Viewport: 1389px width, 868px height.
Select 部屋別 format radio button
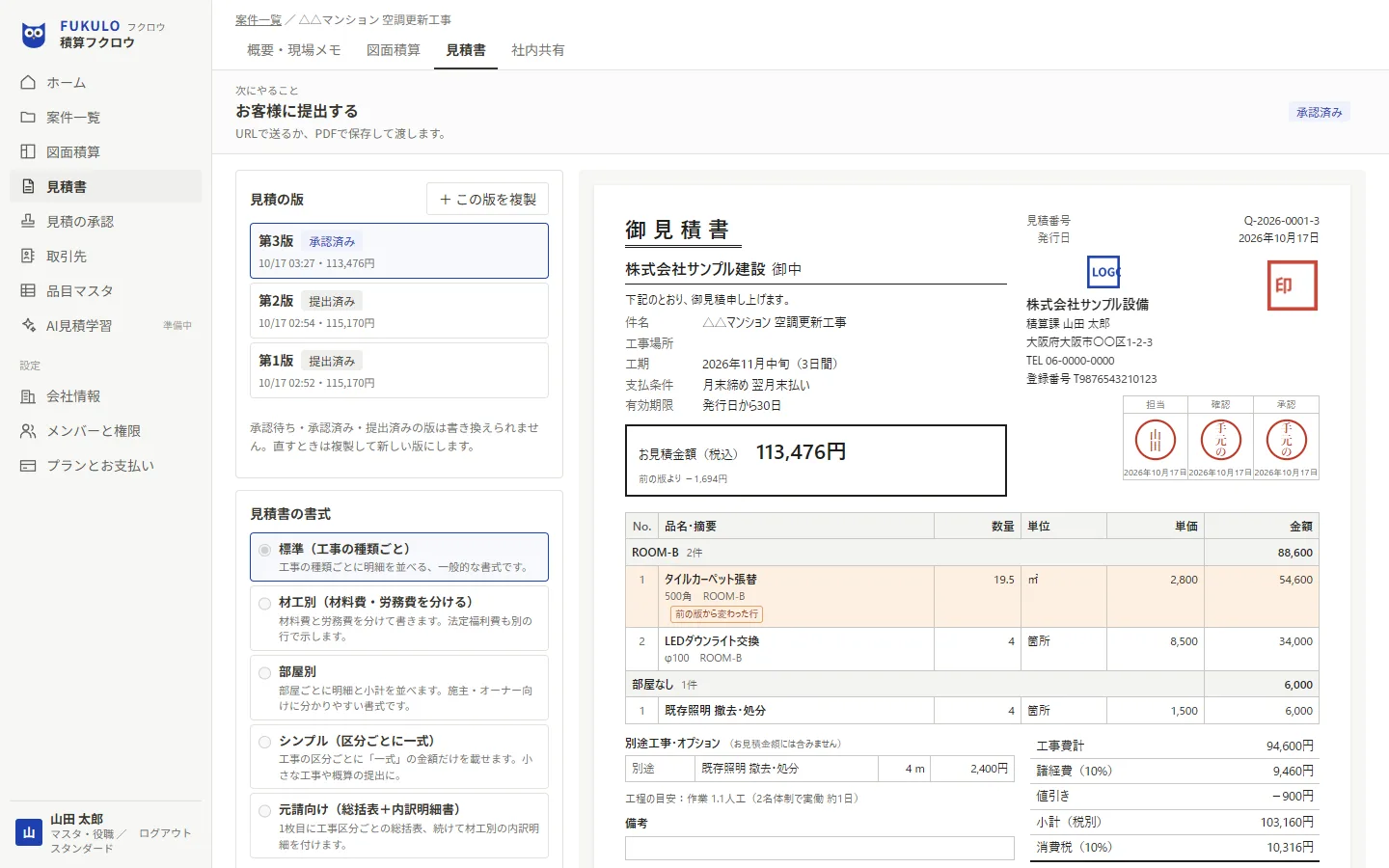coord(264,673)
